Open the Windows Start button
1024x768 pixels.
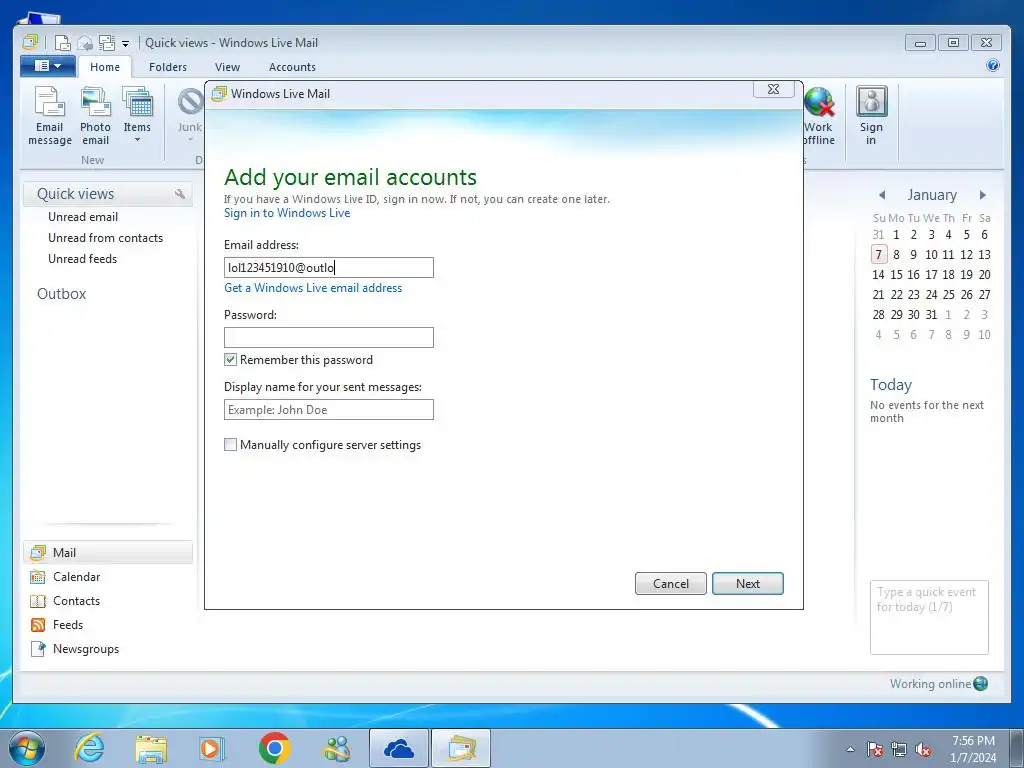(27, 748)
